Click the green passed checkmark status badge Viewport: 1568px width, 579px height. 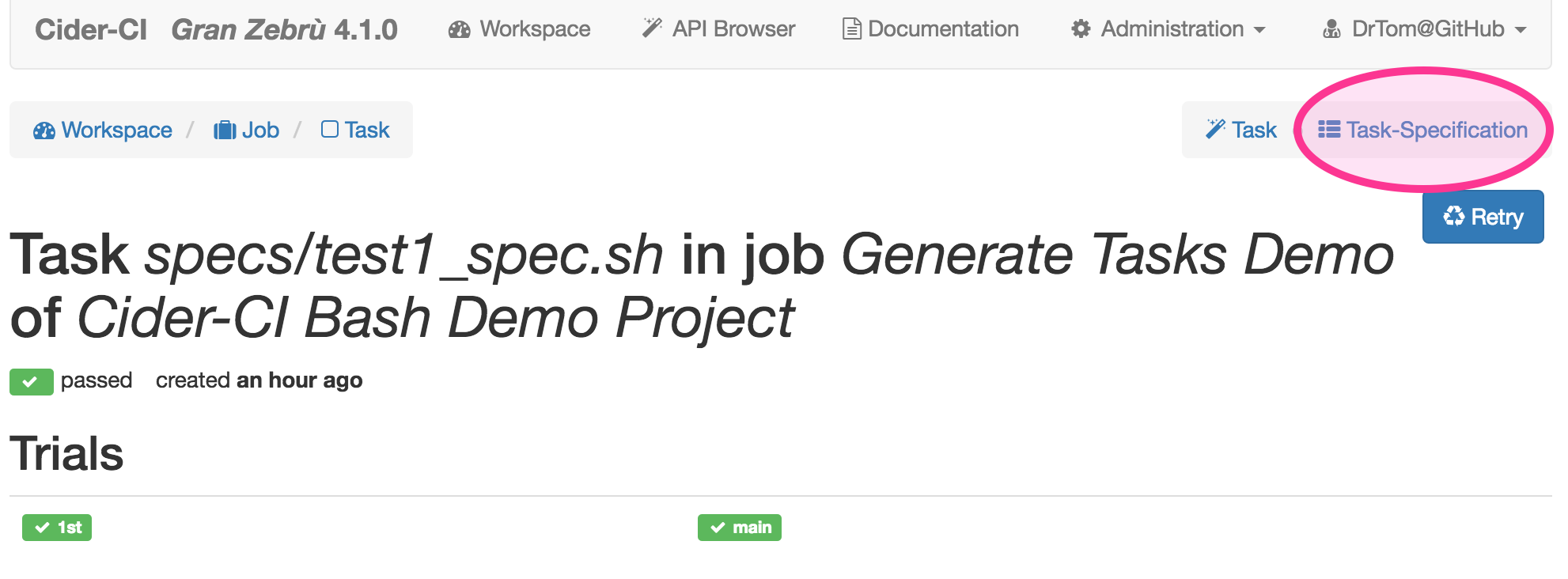[32, 382]
